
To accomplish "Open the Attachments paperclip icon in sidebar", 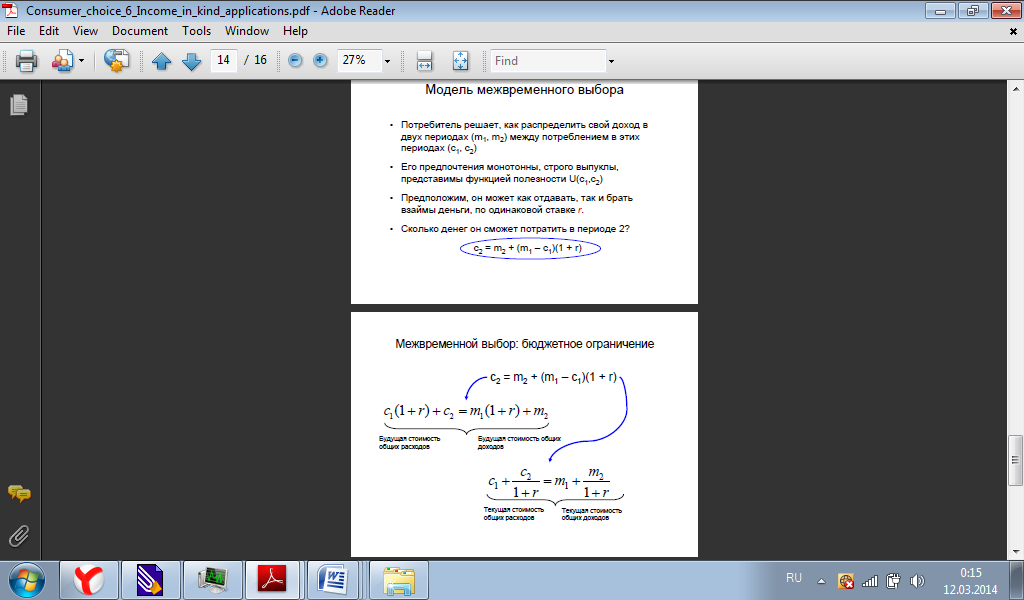I will [x=19, y=536].
